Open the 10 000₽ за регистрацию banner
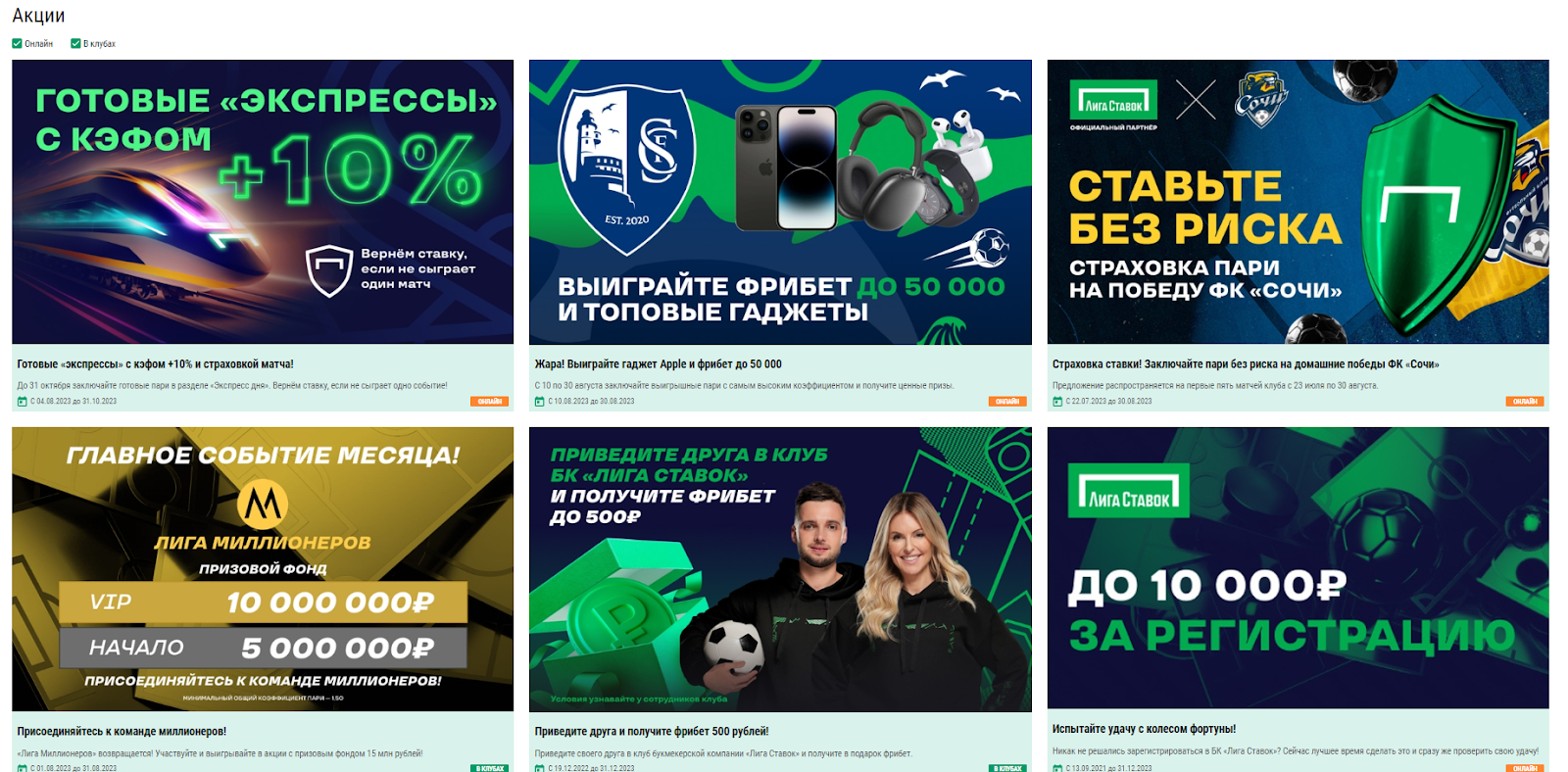1568x772 pixels. pos(1298,567)
